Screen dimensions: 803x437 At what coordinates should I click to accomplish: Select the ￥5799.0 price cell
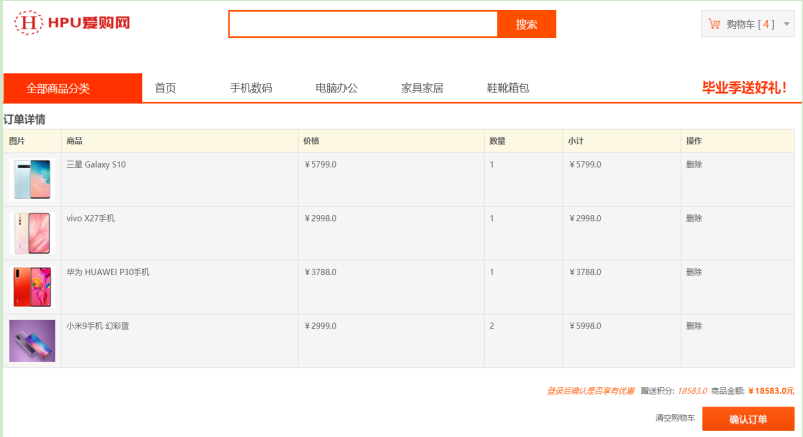321,164
